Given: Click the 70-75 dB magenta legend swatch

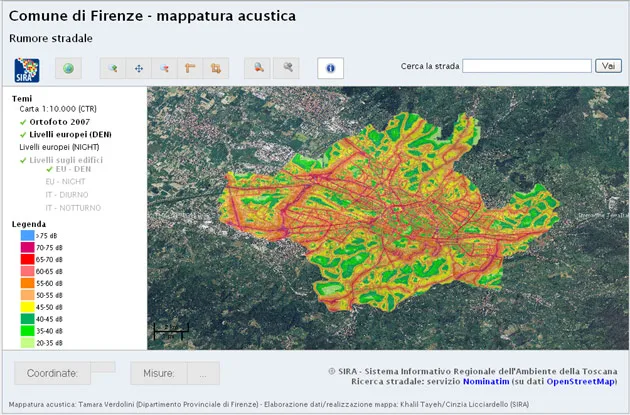Looking at the screenshot, I should (27, 247).
